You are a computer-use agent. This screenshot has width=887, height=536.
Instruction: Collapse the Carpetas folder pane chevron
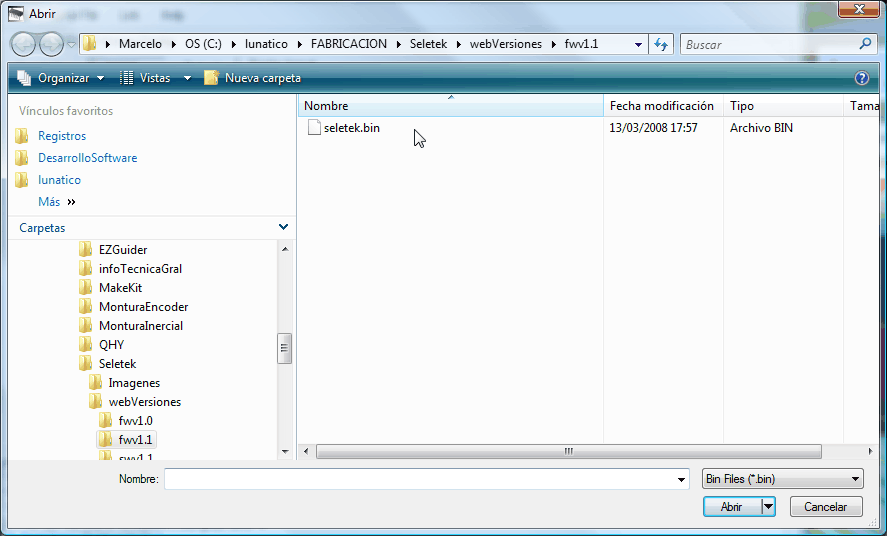(283, 227)
